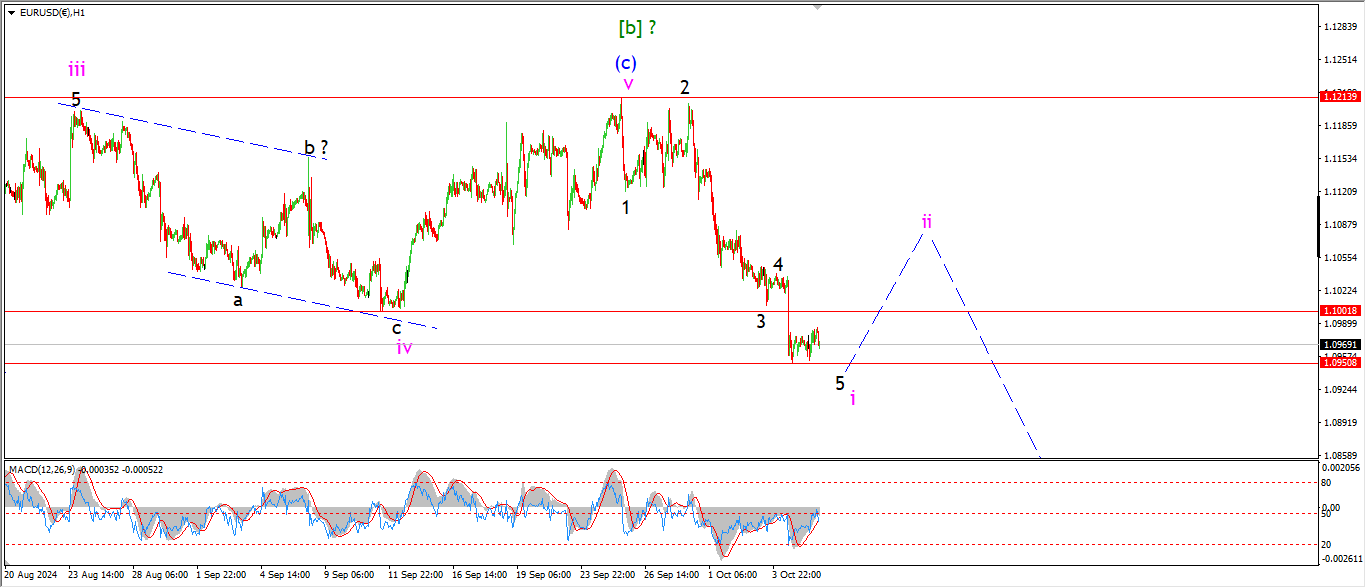This screenshot has height=588, width=1366.
Task: Select the 'b ?' wave label
Action: coord(316,149)
